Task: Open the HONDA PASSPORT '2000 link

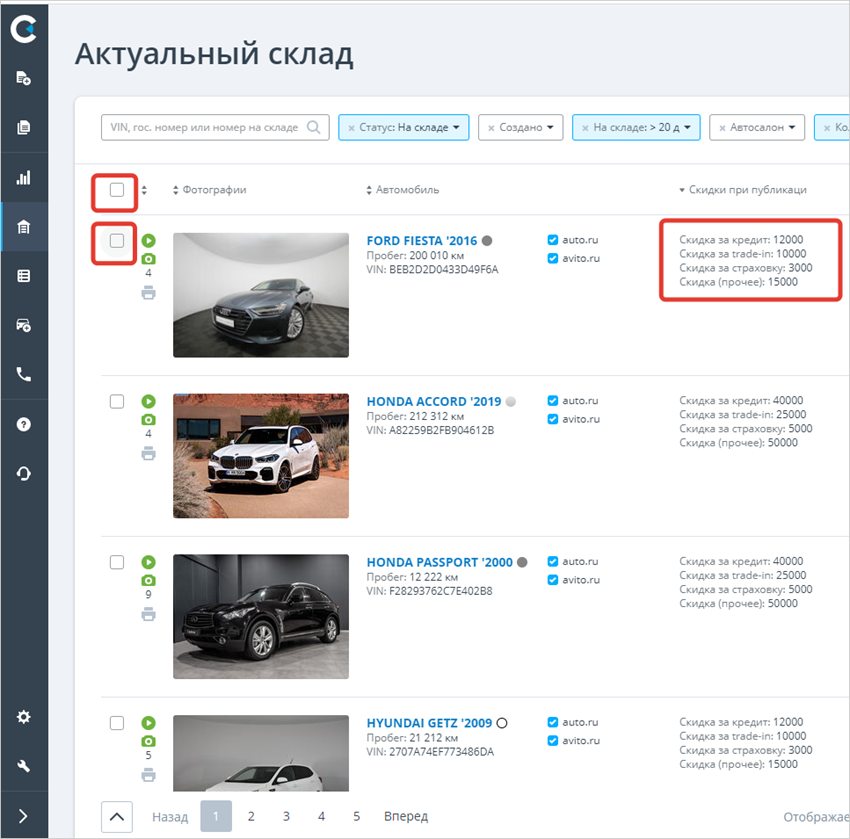Action: (x=440, y=563)
